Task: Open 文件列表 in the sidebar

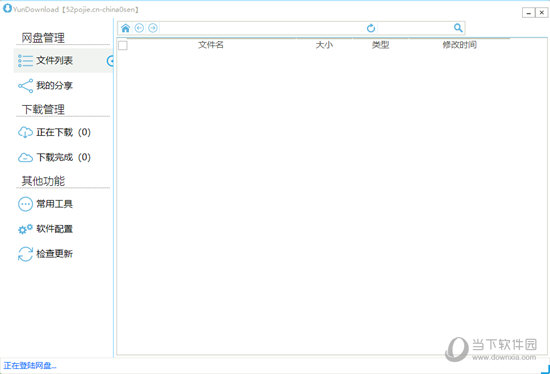Action: click(63, 61)
